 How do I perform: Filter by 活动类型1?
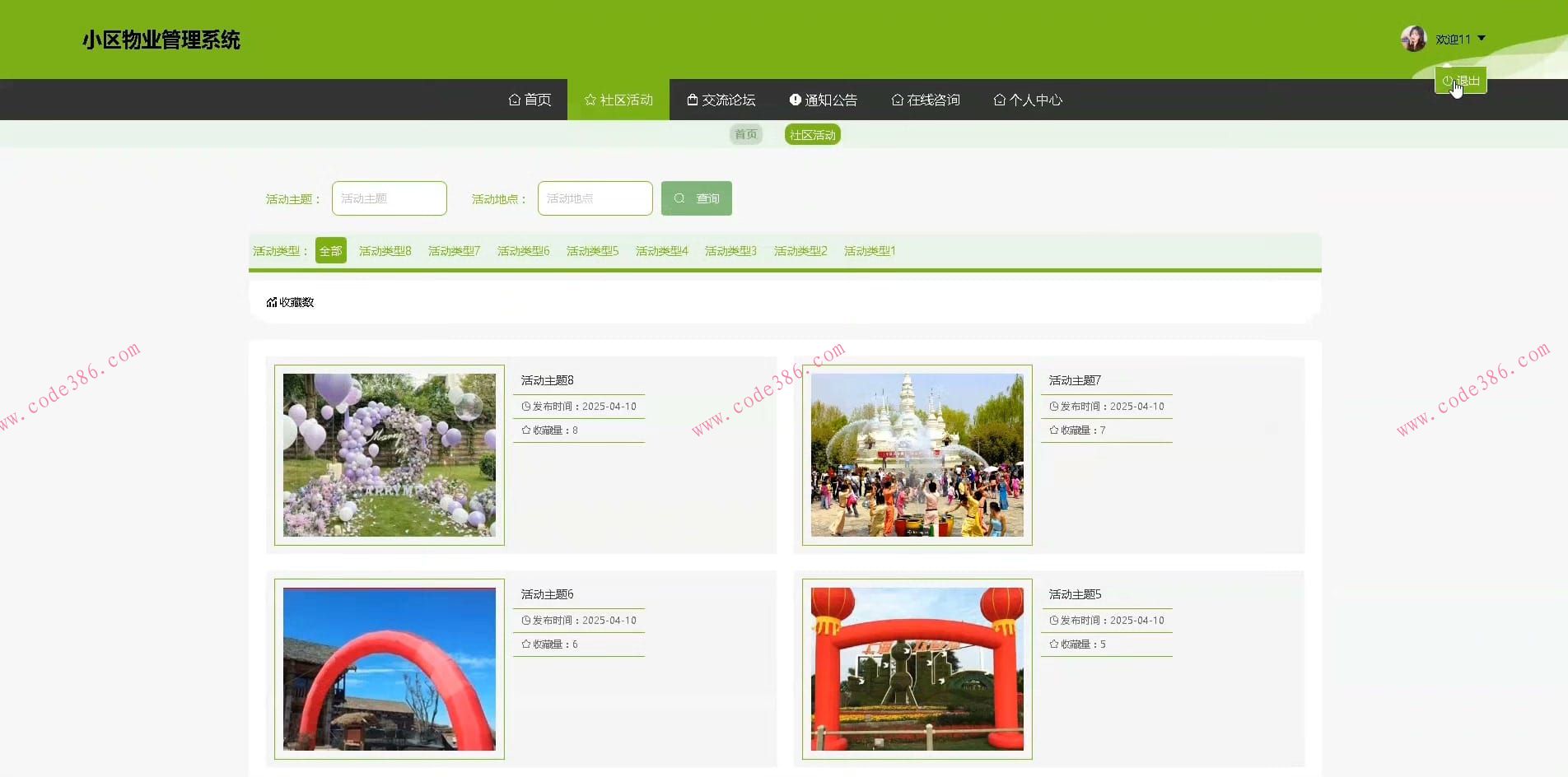869,251
